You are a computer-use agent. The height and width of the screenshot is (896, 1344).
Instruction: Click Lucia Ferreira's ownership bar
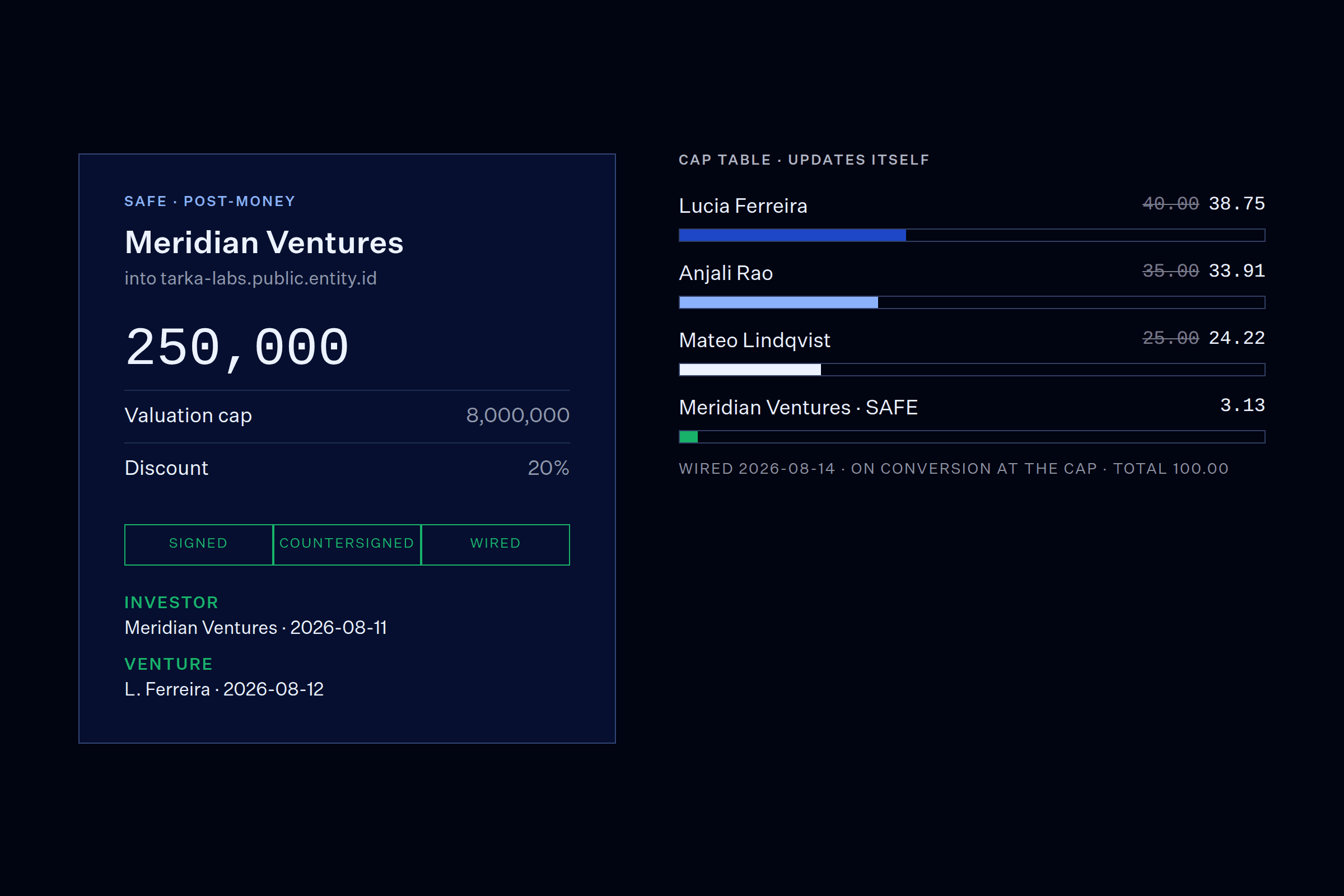coord(972,235)
